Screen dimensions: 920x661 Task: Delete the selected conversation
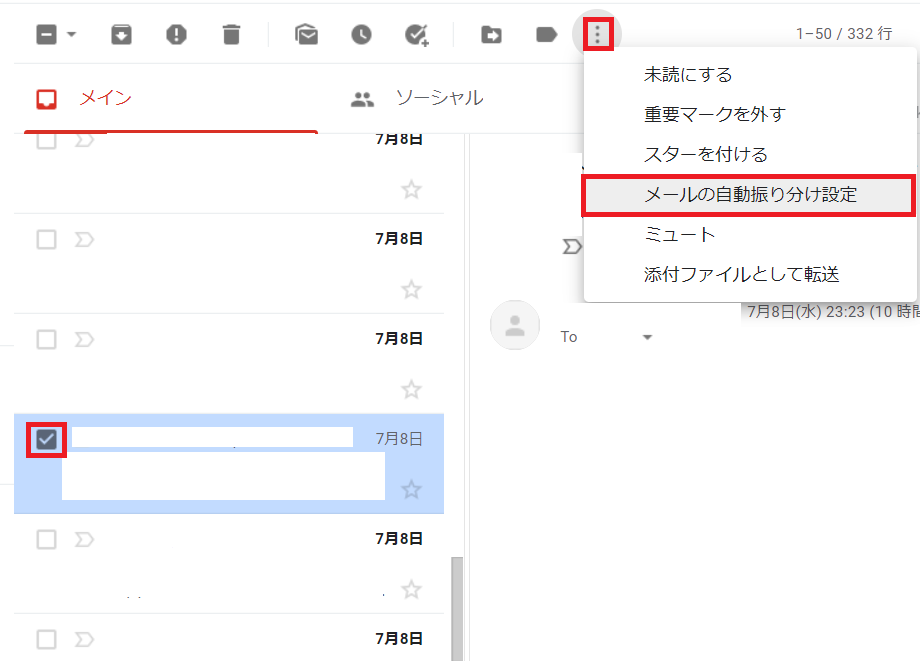pyautogui.click(x=231, y=33)
